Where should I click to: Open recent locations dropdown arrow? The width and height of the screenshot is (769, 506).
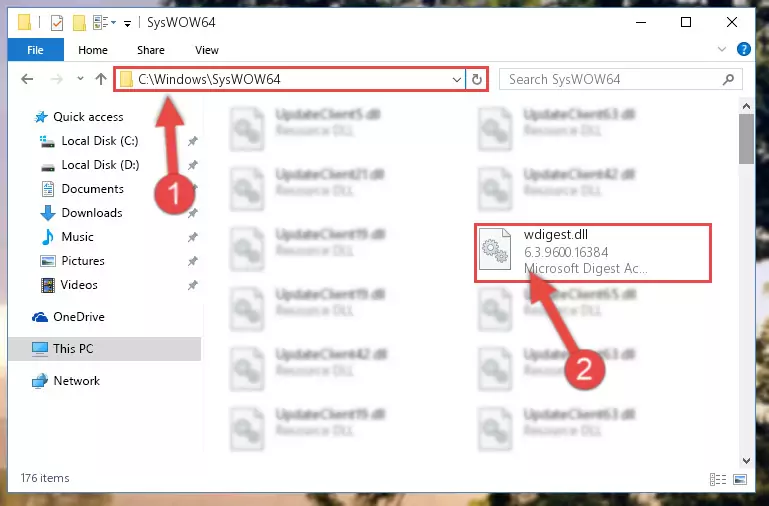click(x=80, y=78)
